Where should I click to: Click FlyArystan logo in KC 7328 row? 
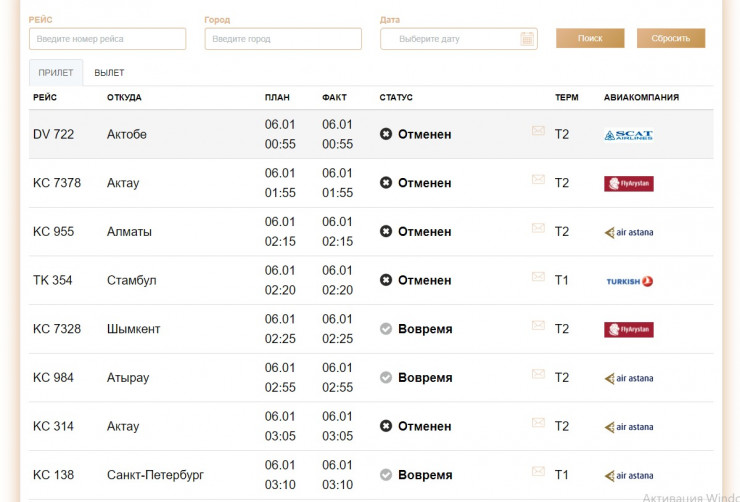pyautogui.click(x=628, y=330)
